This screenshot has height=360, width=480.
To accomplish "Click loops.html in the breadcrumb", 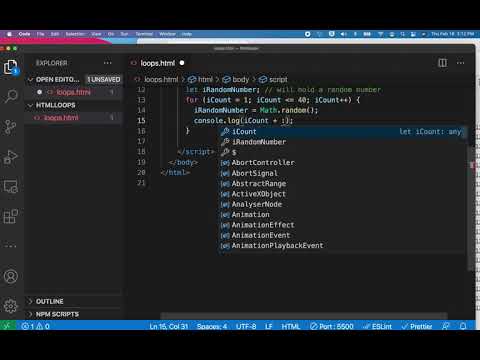I will 161,79.
